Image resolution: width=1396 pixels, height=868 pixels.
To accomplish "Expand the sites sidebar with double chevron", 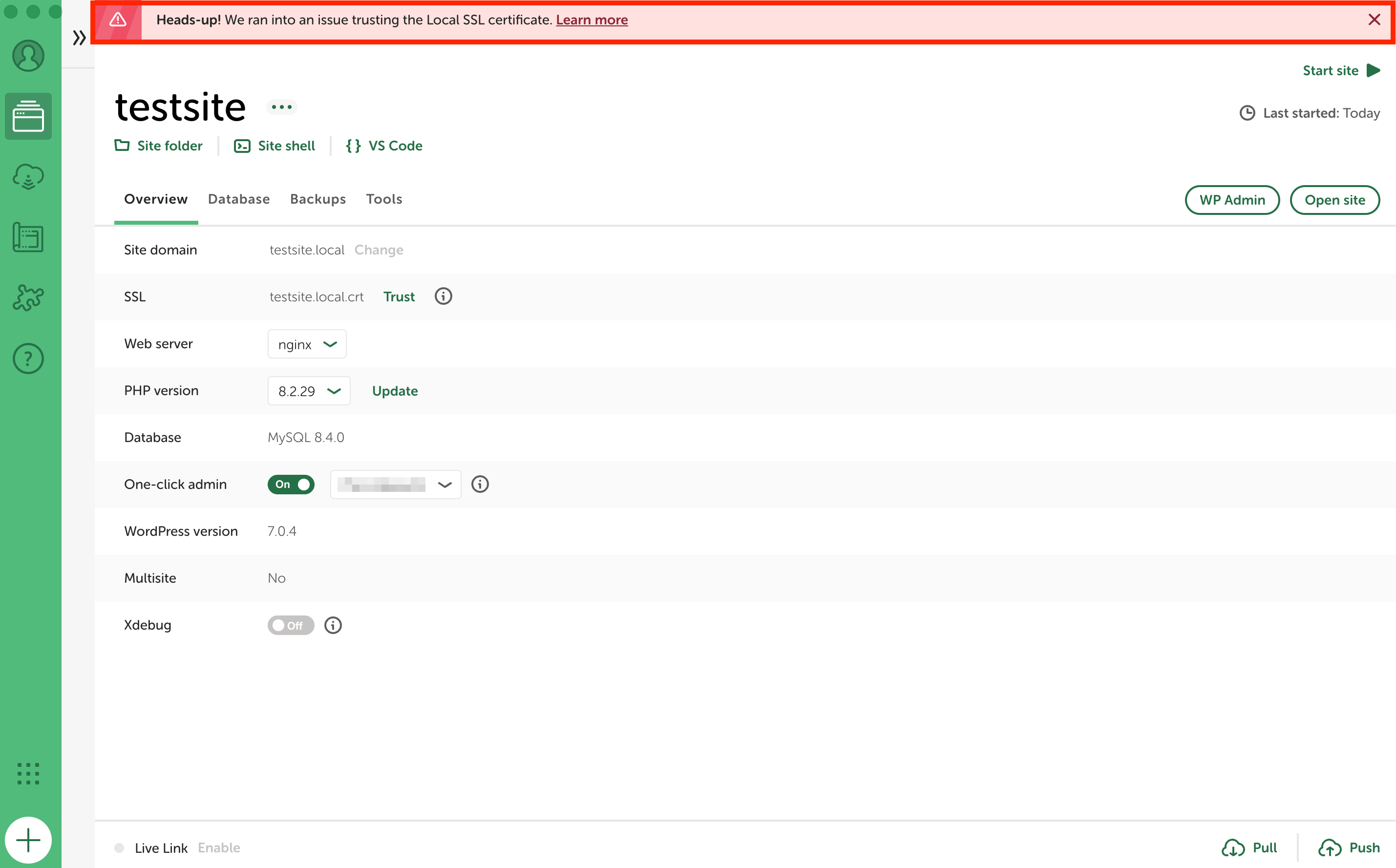I will [x=79, y=38].
